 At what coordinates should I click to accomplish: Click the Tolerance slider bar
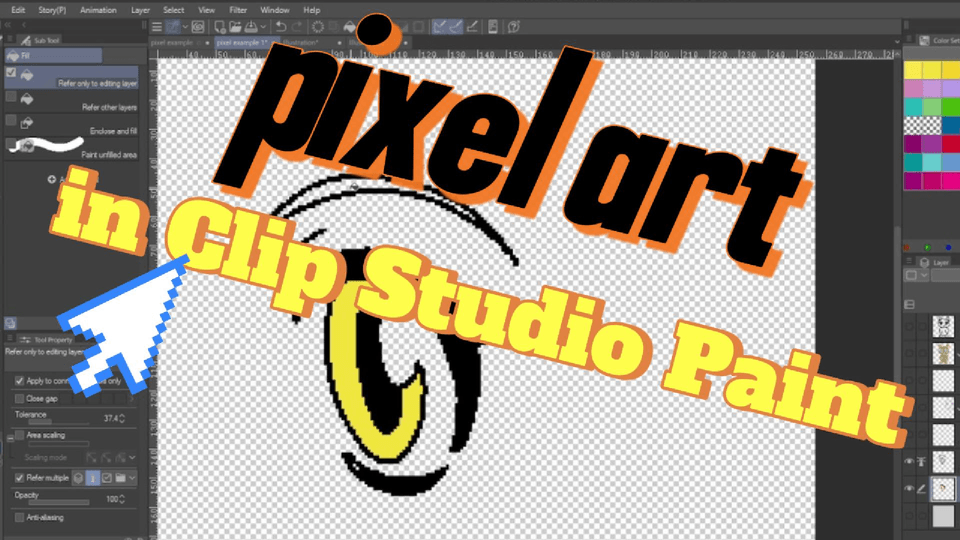pyautogui.click(x=59, y=422)
